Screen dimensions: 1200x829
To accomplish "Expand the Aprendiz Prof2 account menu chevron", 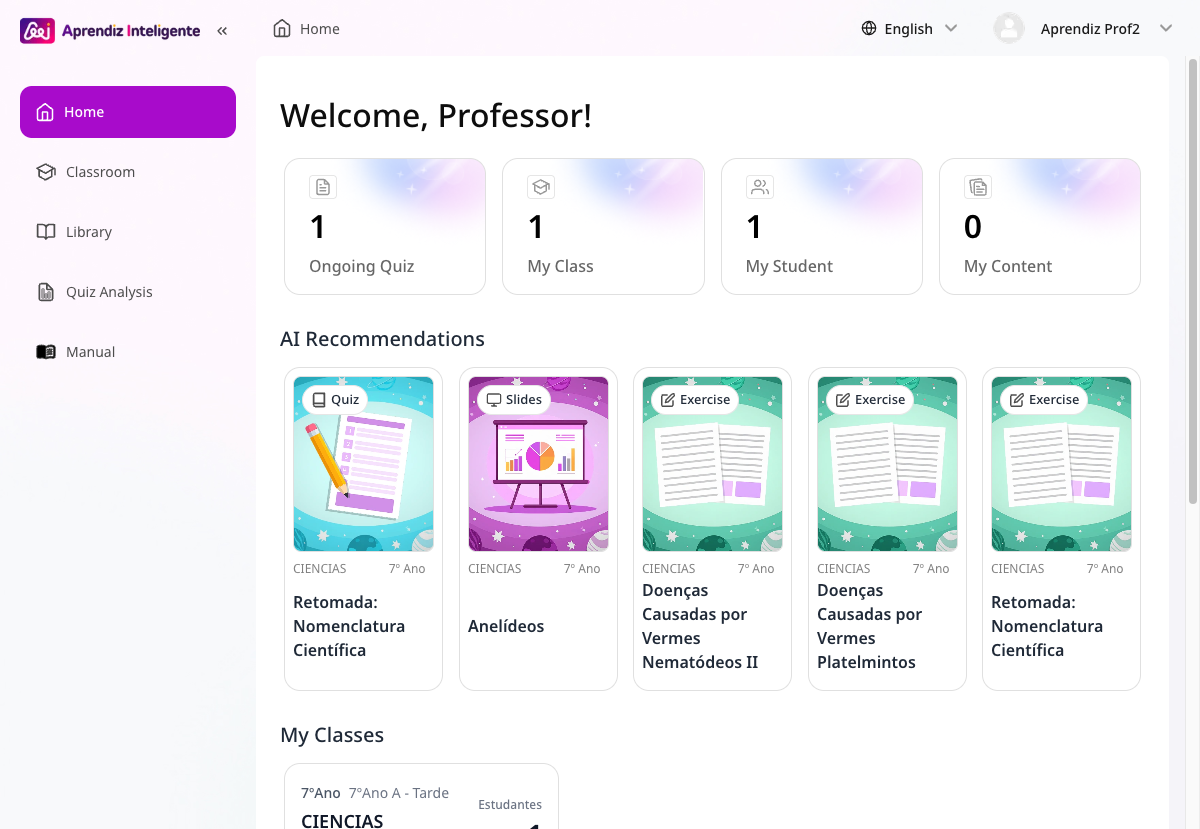I will (x=1165, y=28).
